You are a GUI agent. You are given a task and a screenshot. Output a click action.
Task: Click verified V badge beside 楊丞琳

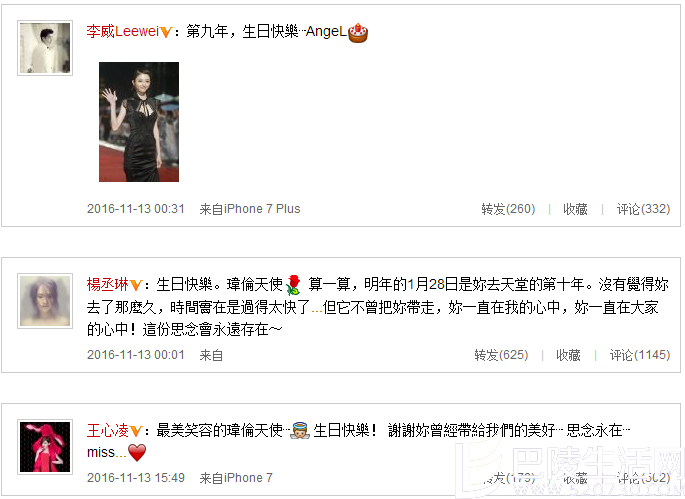(136, 285)
